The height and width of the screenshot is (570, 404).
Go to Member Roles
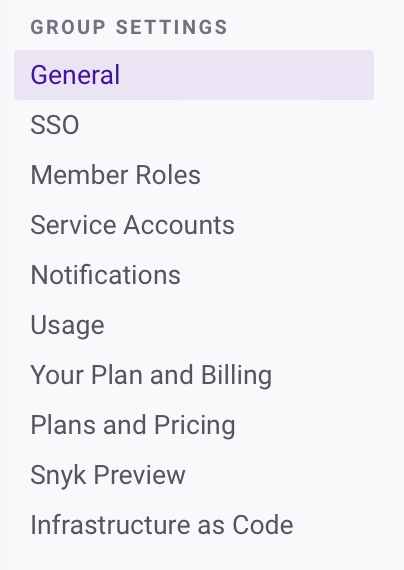194,175
